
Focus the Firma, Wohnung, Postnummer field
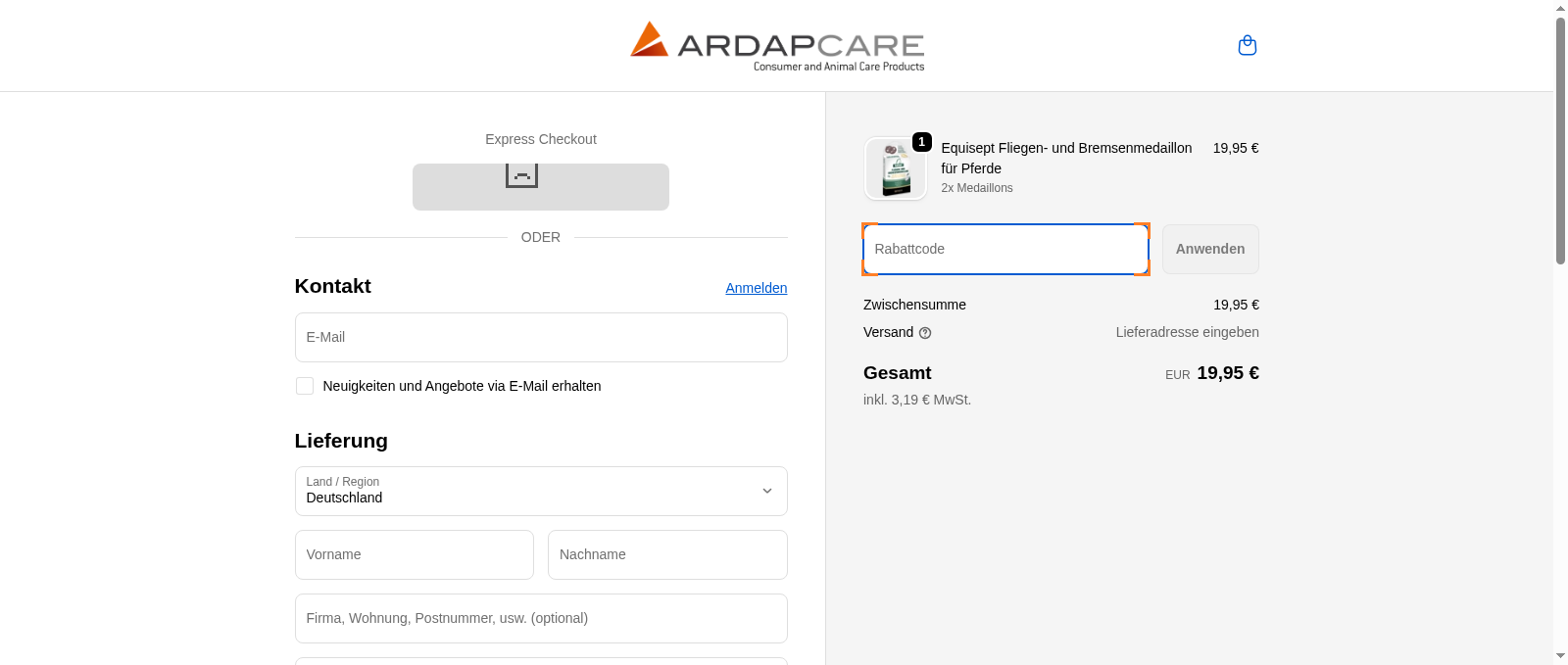tap(541, 618)
